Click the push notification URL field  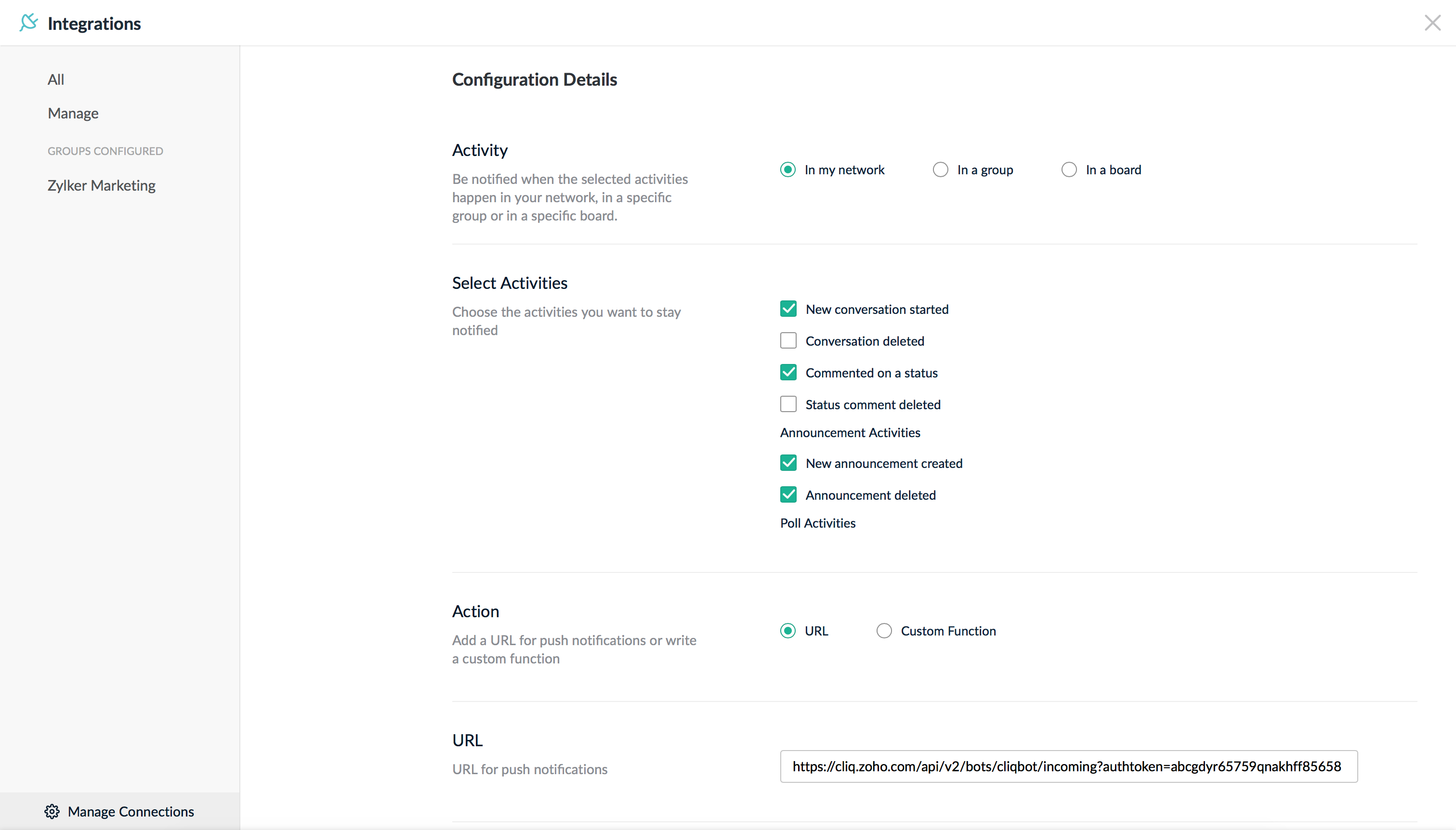tap(1068, 766)
